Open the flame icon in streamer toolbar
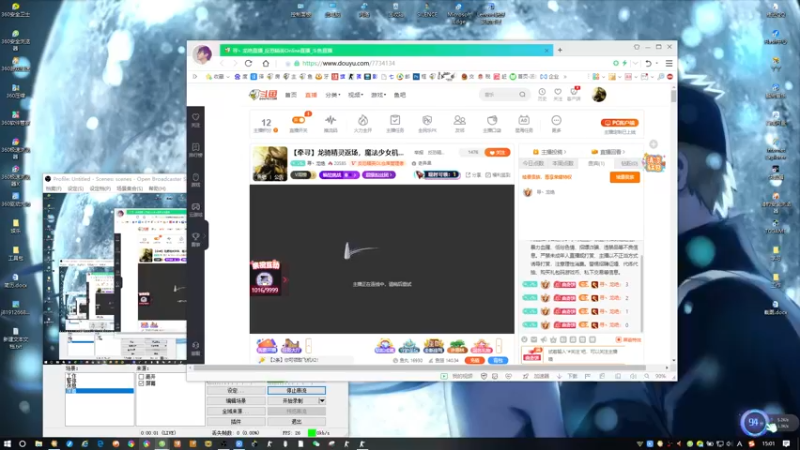This screenshot has height=450, width=800. tap(363, 120)
